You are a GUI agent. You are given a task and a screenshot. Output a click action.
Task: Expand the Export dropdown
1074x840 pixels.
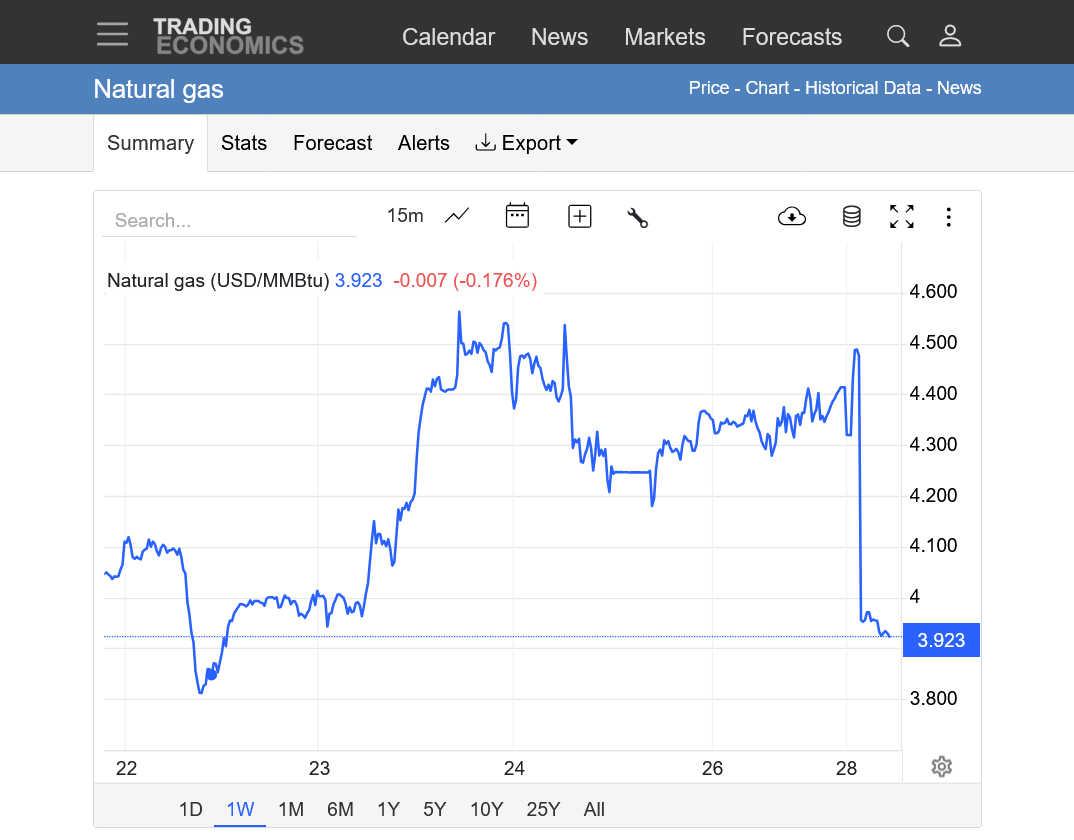pyautogui.click(x=526, y=143)
